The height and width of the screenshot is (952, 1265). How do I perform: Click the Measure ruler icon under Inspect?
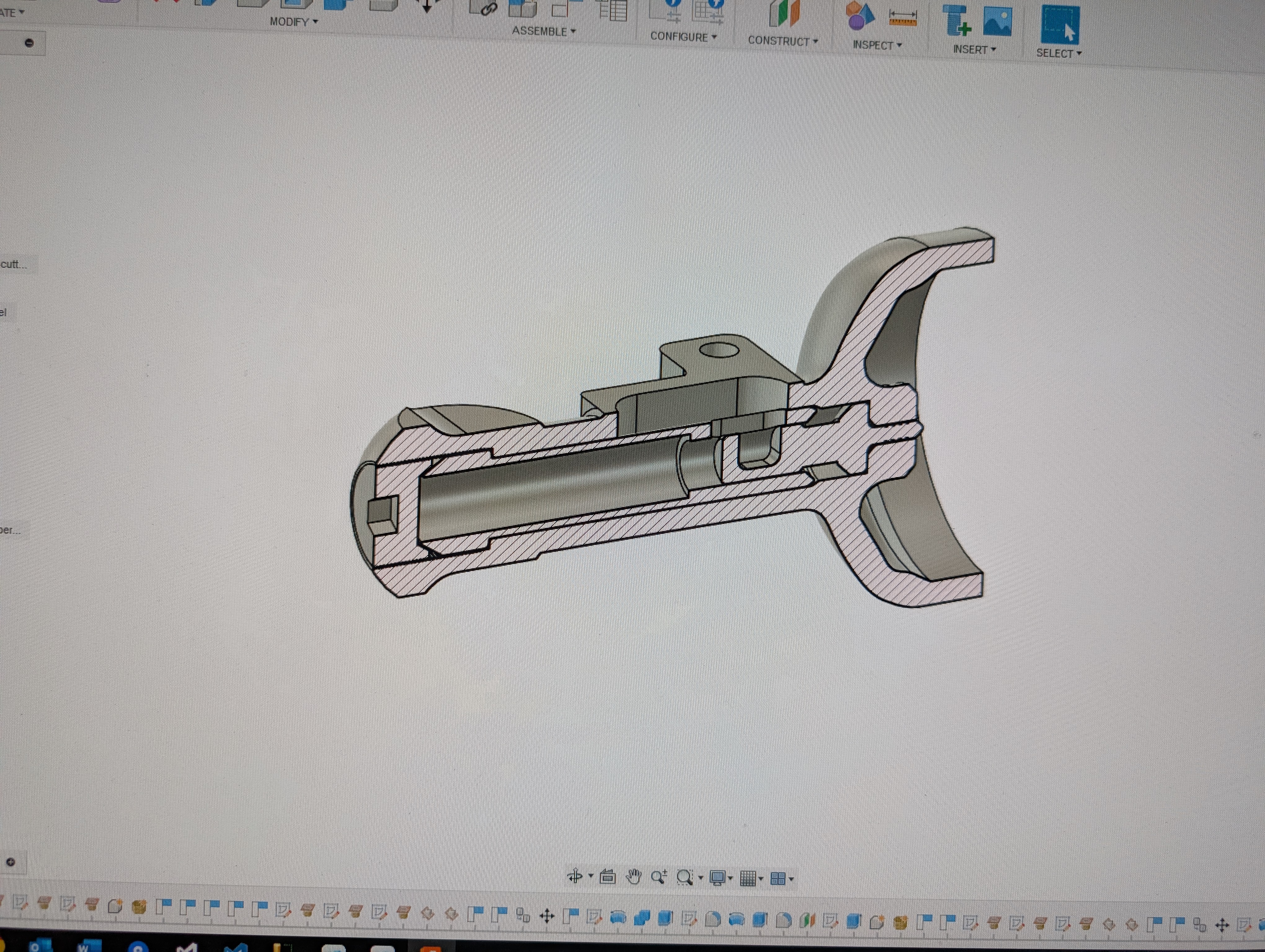pos(903,19)
